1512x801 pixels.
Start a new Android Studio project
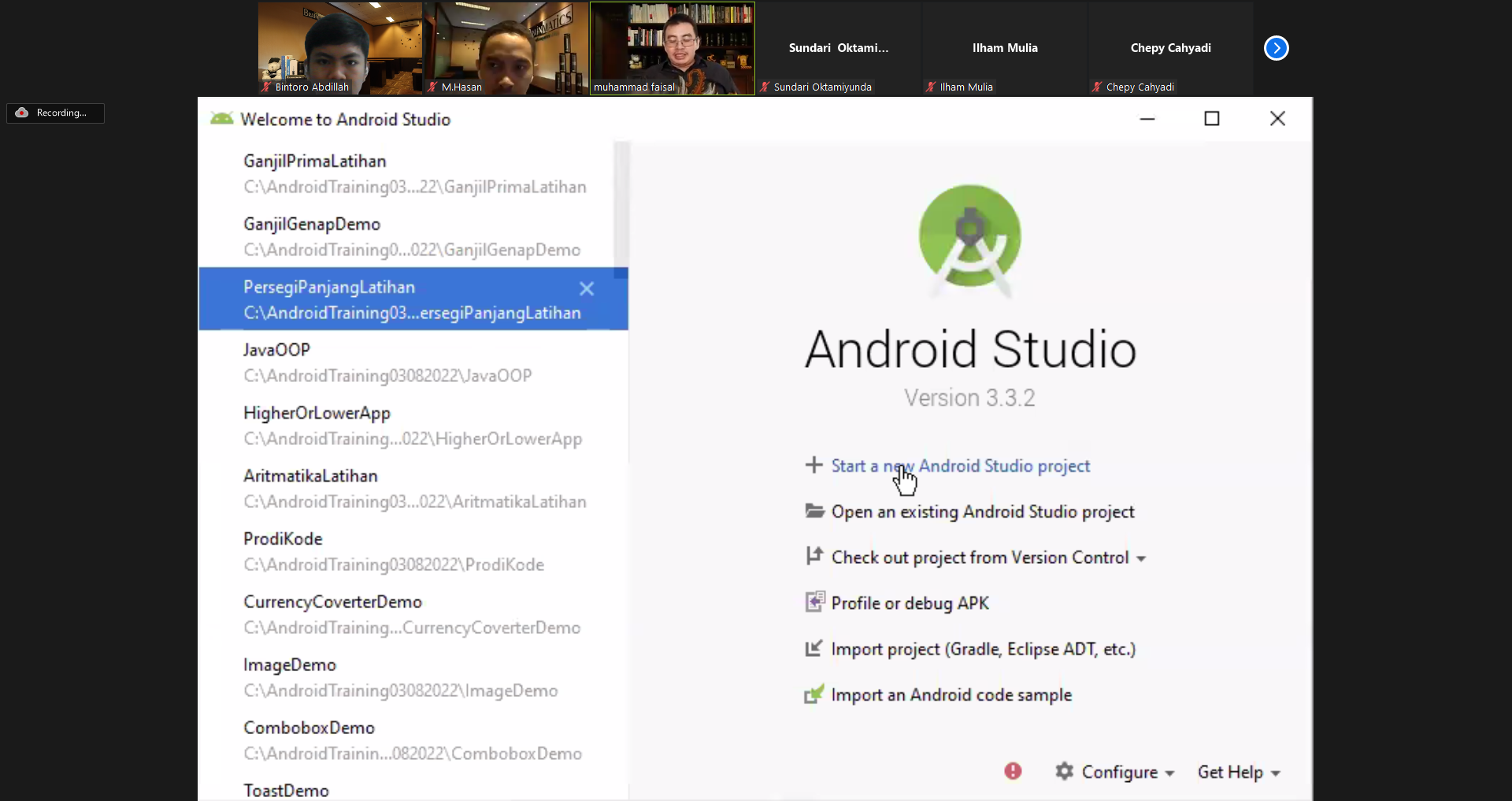961,465
